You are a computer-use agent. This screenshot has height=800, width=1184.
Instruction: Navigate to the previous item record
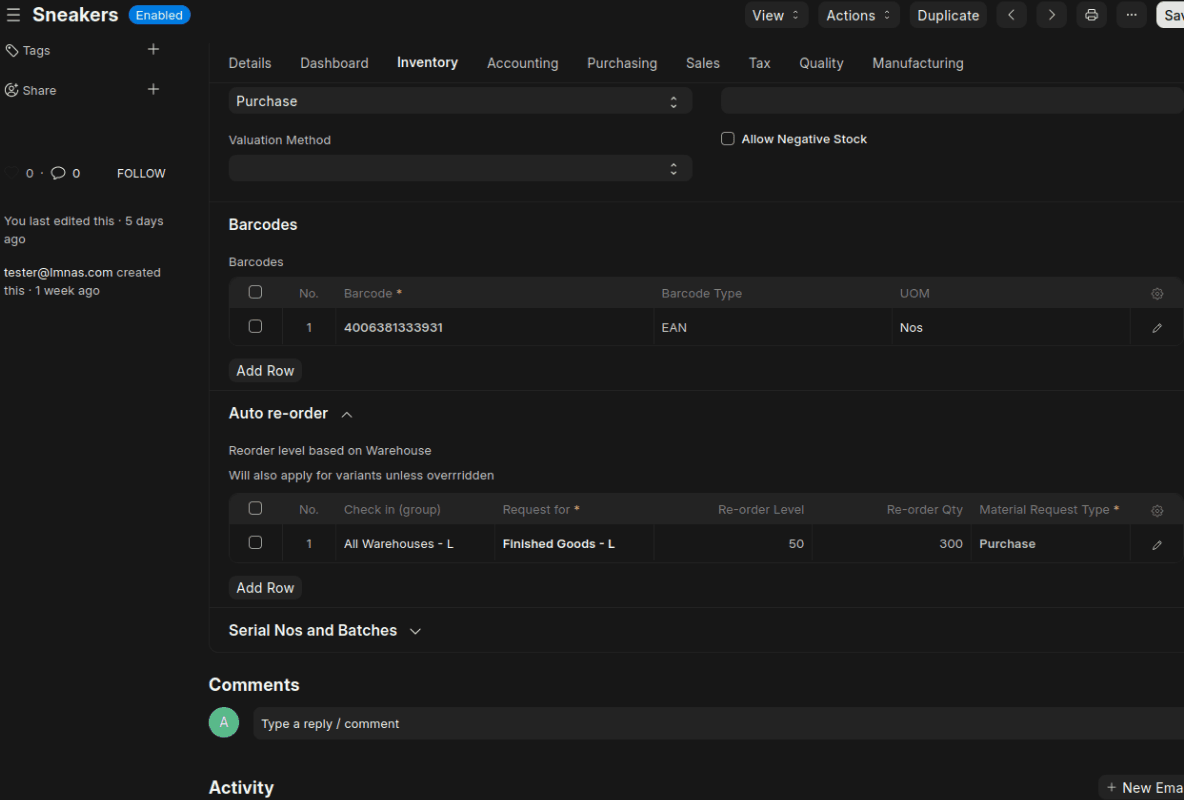(x=1011, y=15)
